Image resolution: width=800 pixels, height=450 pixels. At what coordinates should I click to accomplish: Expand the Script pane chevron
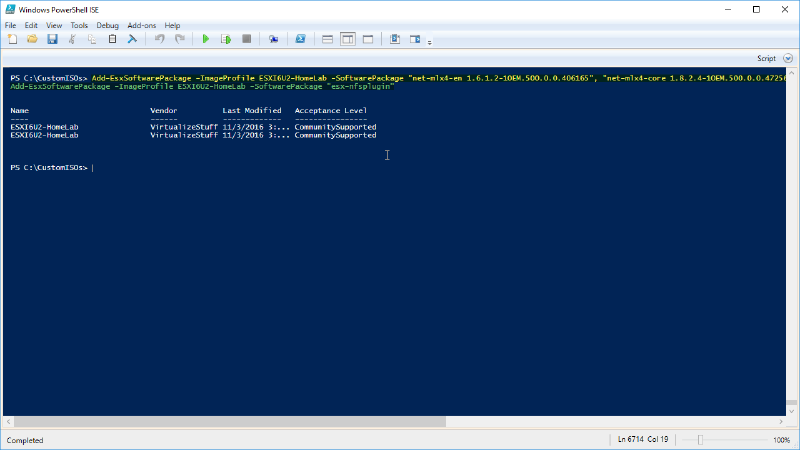pyautogui.click(x=788, y=58)
